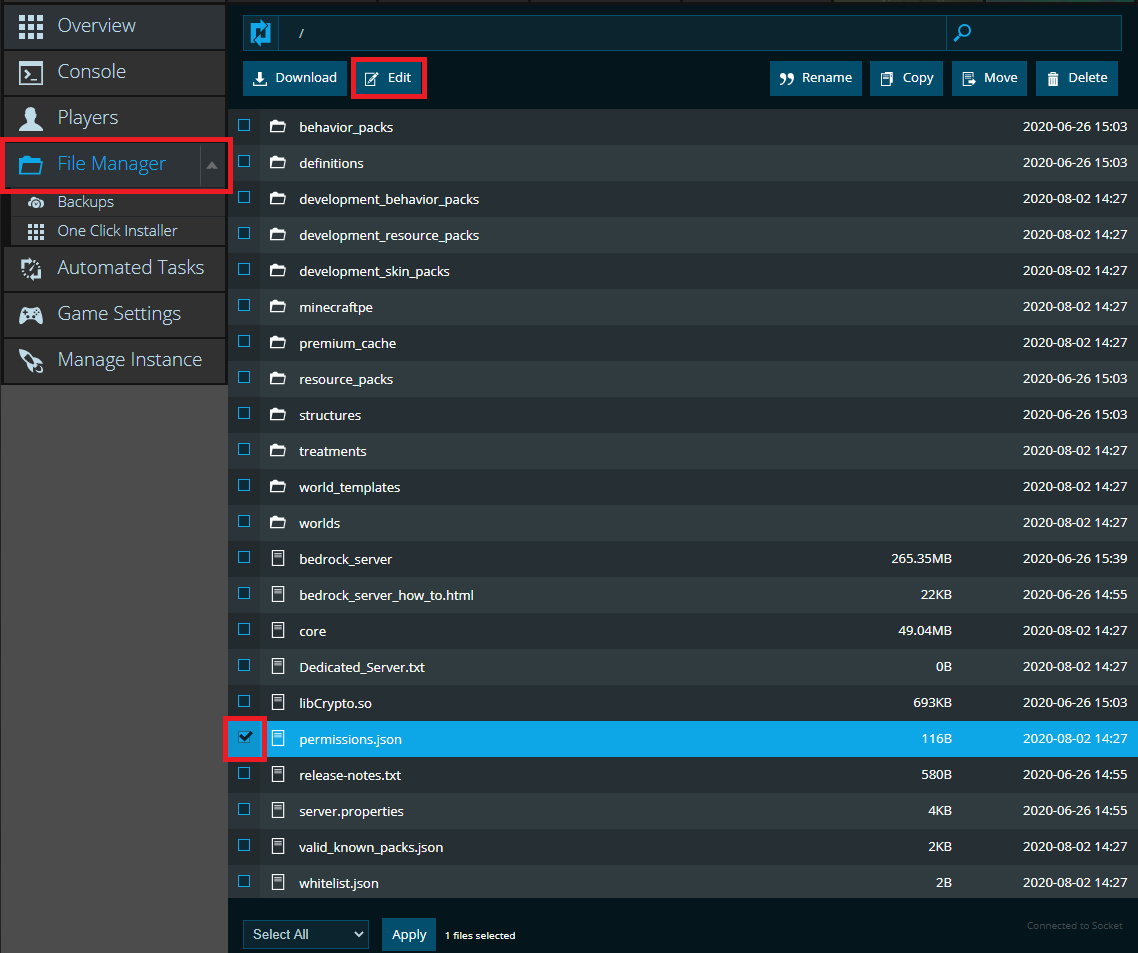
Task: Click the Download button
Action: (x=295, y=78)
